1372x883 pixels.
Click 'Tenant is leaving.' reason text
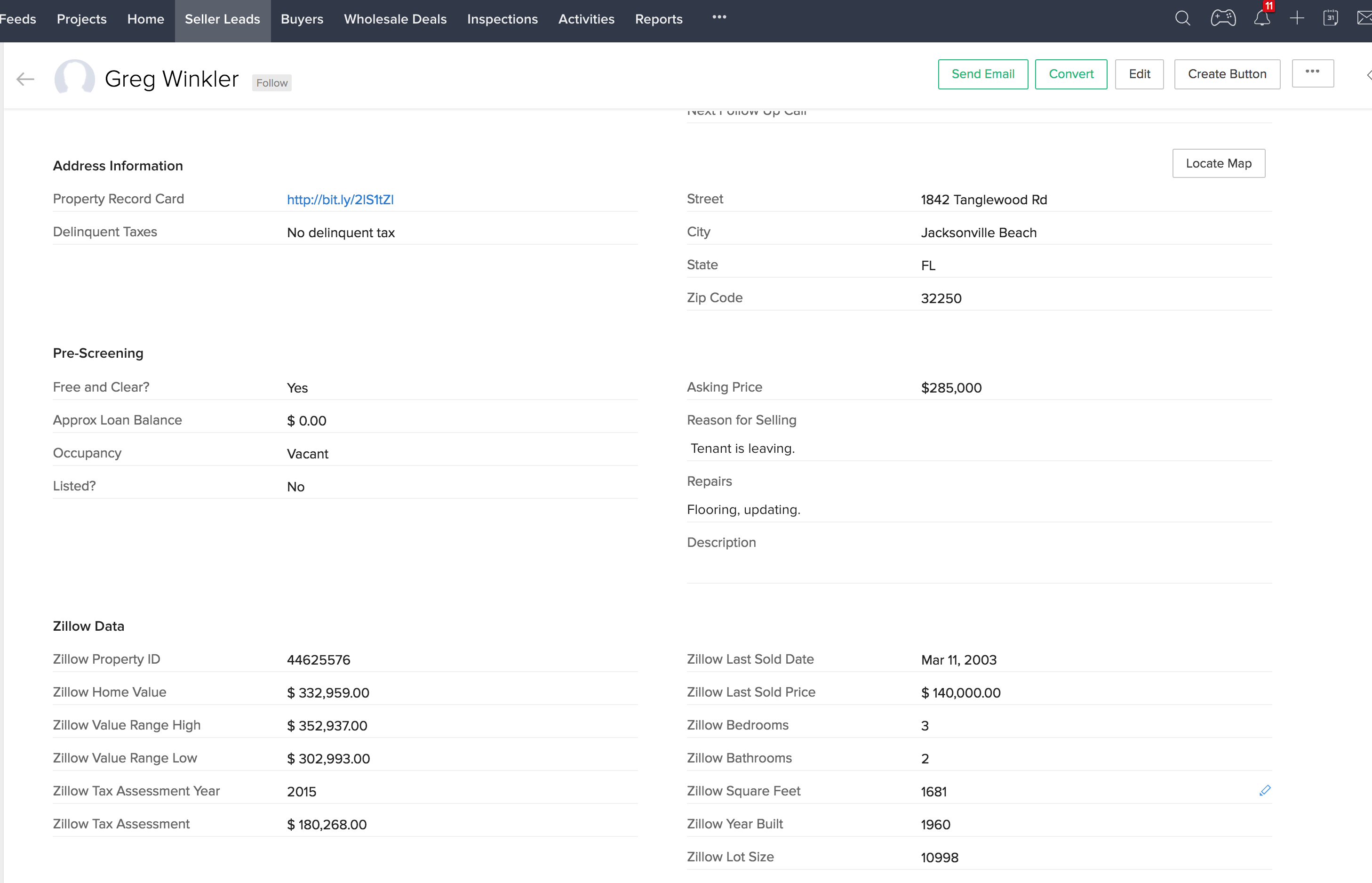(x=742, y=449)
